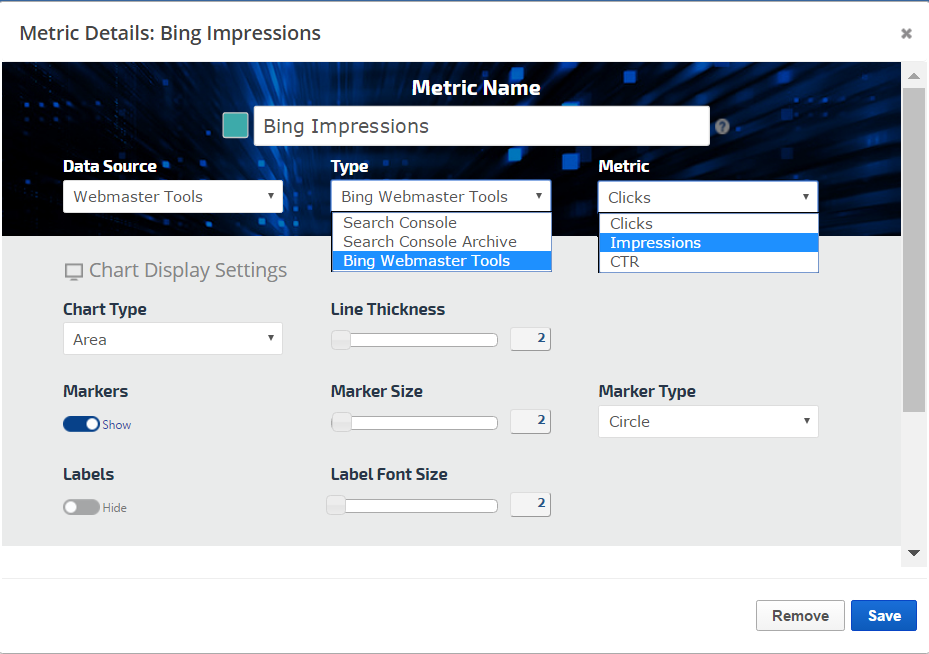Open the teal metric color swatch

(235, 125)
